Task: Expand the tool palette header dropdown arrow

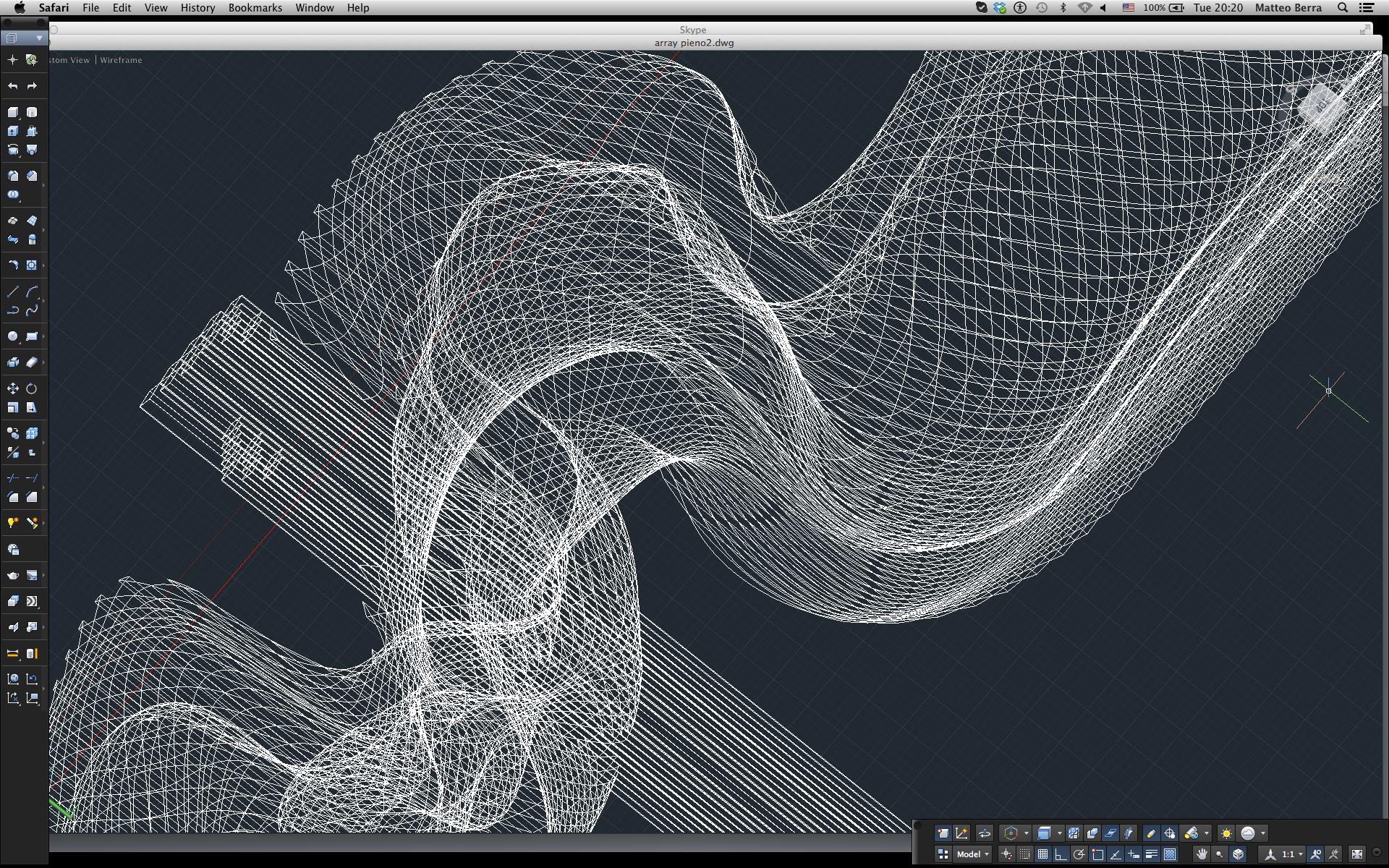Action: point(39,38)
